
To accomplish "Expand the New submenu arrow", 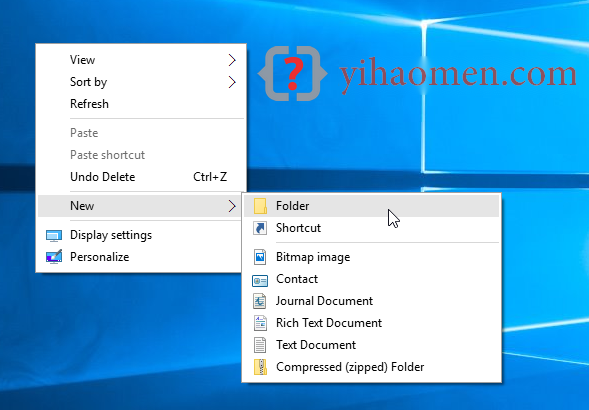I will tap(232, 206).
